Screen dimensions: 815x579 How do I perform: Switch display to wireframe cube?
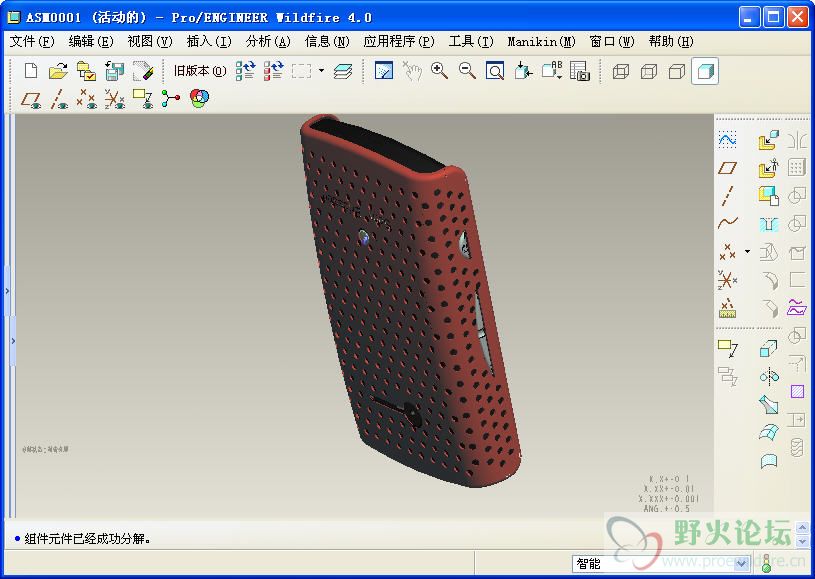pos(621,71)
